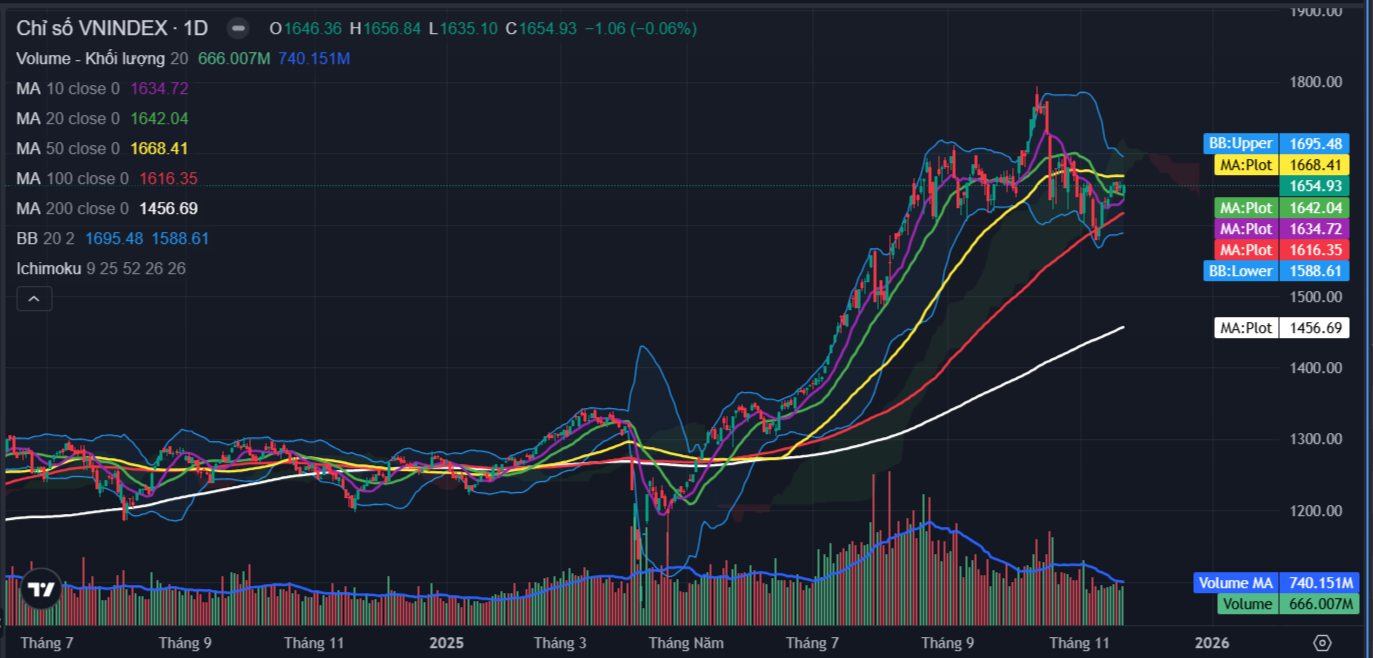Click the TradingView logo icon

pos(40,590)
